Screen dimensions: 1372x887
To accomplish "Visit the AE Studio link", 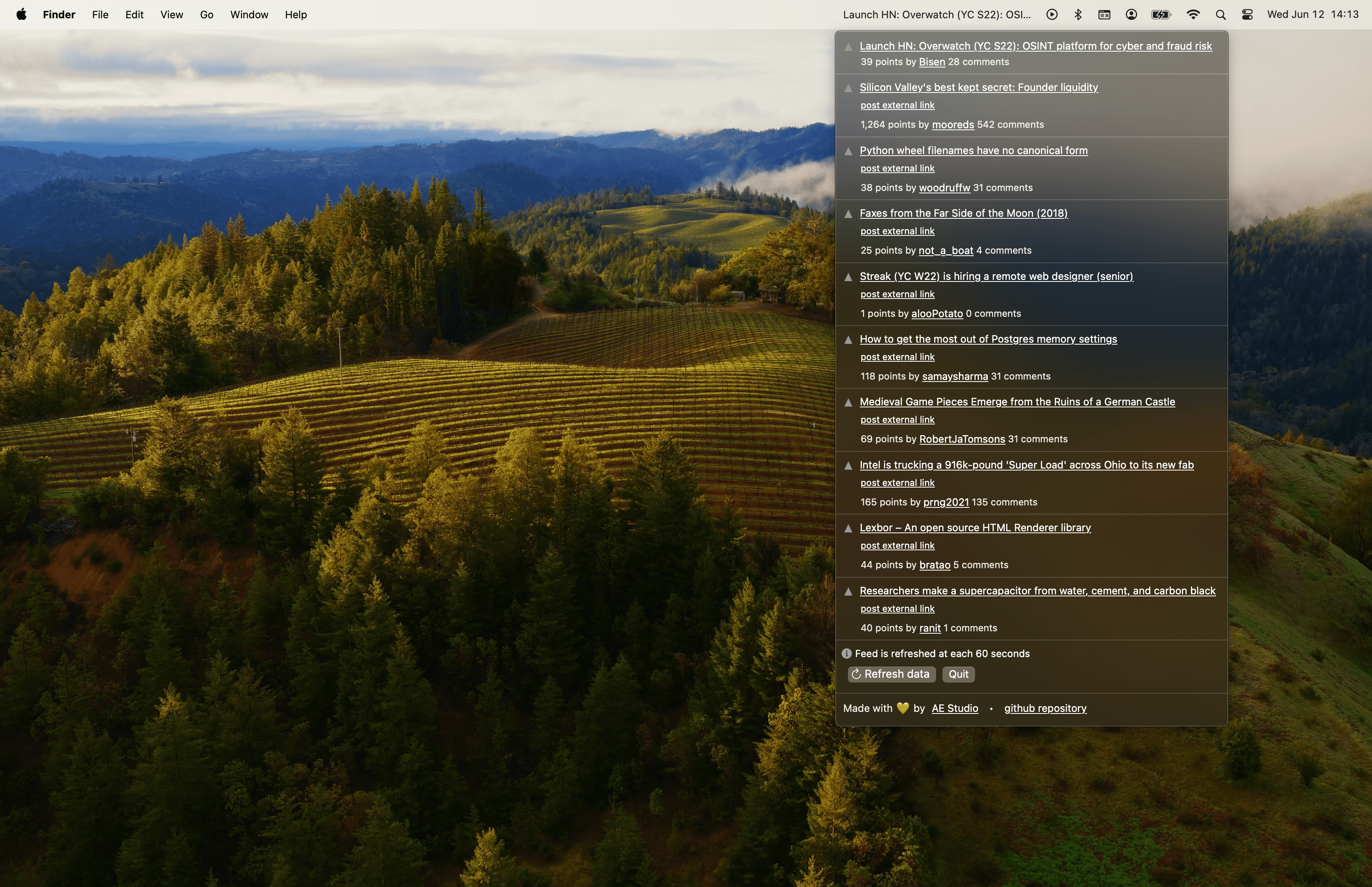I will point(955,708).
